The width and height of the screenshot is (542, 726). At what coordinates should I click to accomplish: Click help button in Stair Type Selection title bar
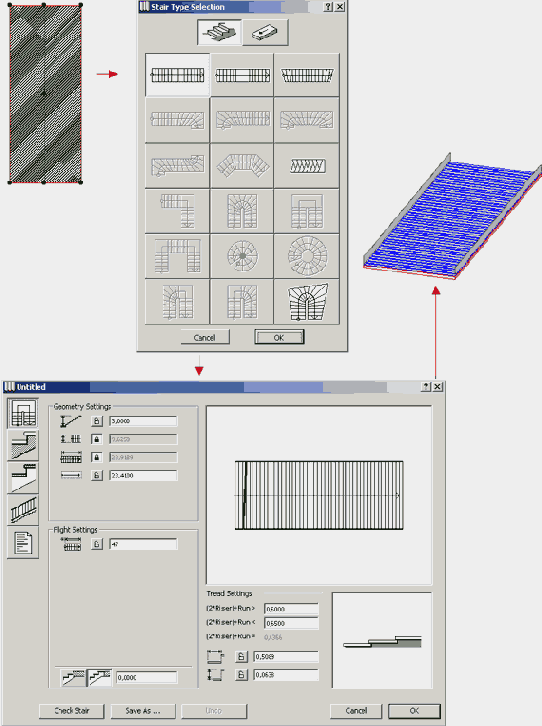[328, 7]
